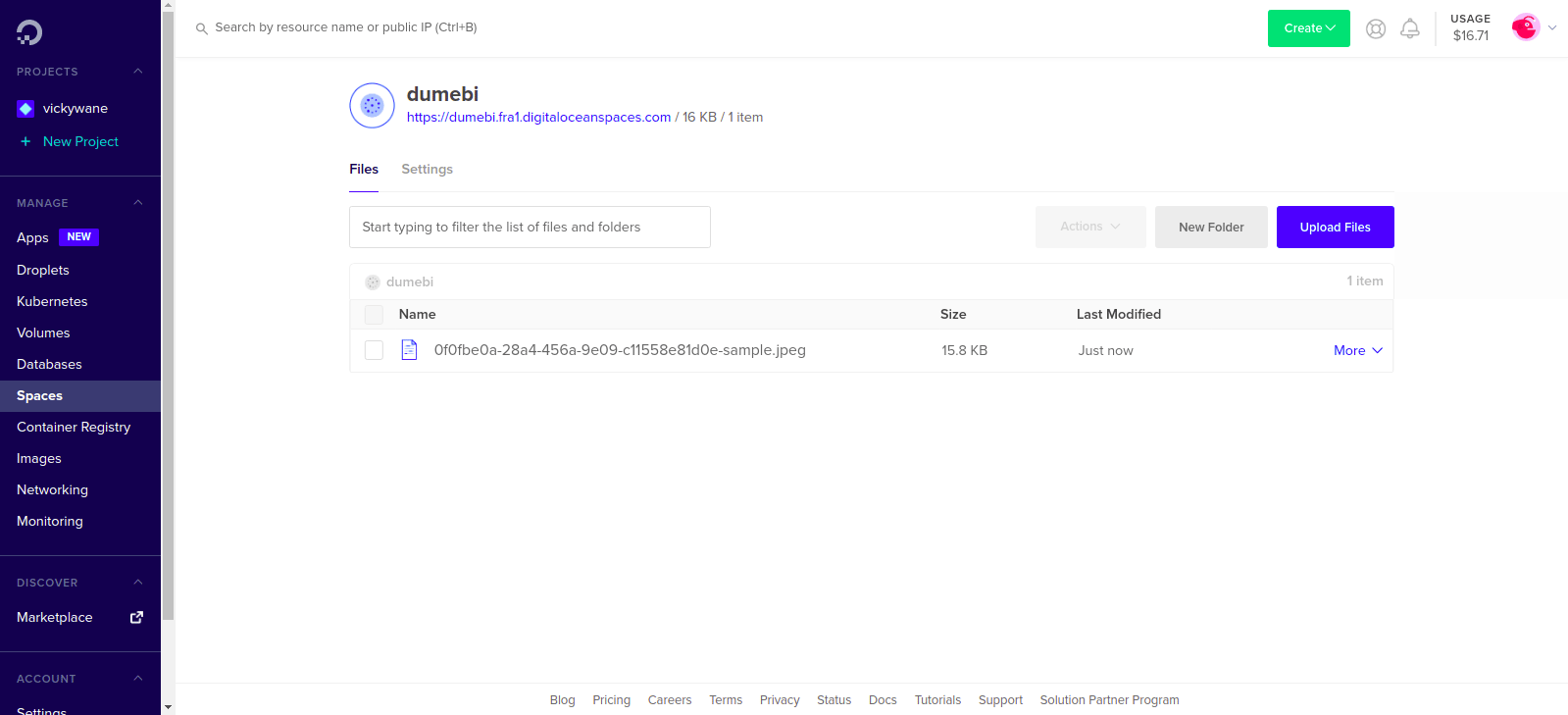The height and width of the screenshot is (715, 1568).
Task: Click the dumebi Space round icon
Action: (x=372, y=105)
